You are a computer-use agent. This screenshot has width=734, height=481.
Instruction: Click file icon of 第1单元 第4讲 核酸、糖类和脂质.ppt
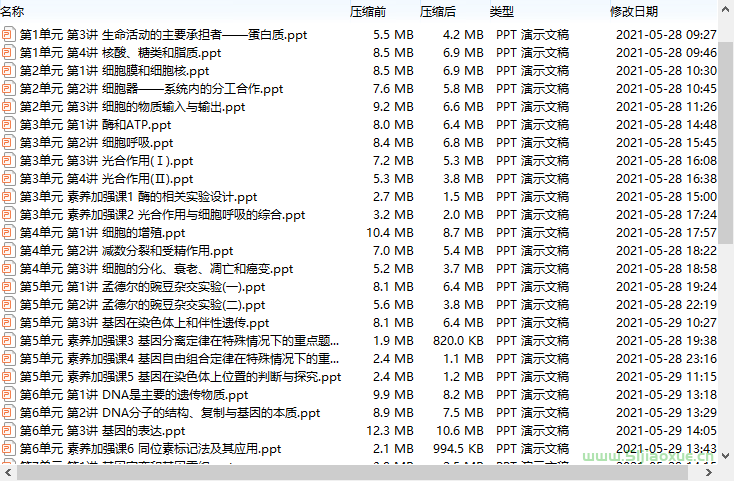click(x=8, y=53)
